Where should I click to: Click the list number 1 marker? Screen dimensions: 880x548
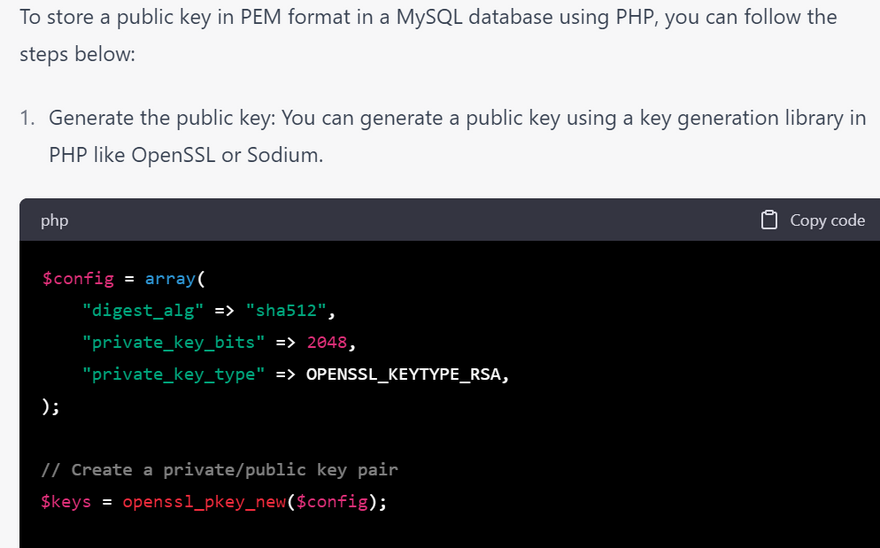[28, 118]
